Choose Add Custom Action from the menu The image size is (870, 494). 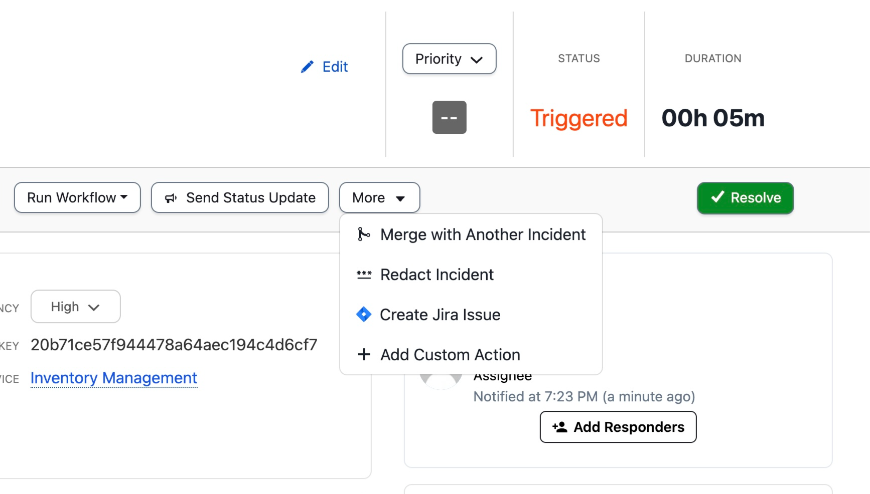pyautogui.click(x=450, y=354)
